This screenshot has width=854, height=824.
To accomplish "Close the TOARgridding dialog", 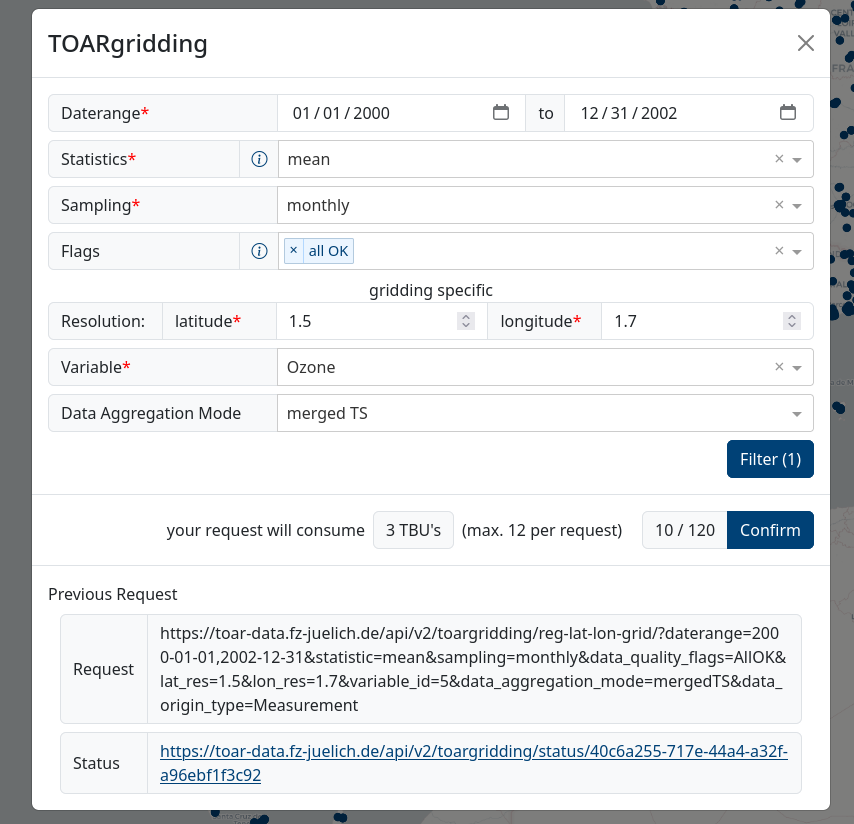I will point(805,43).
